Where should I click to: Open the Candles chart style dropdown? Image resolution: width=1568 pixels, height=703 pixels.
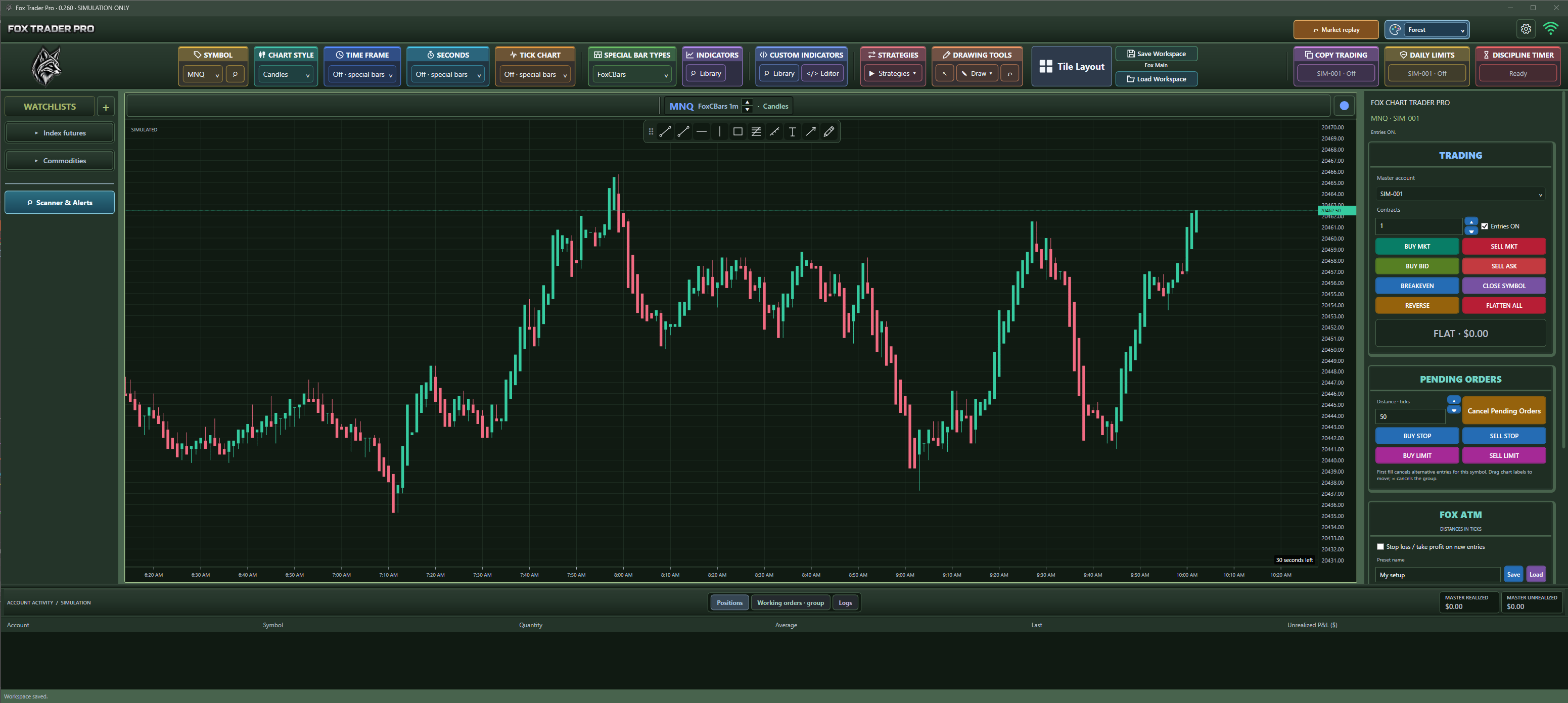(286, 74)
